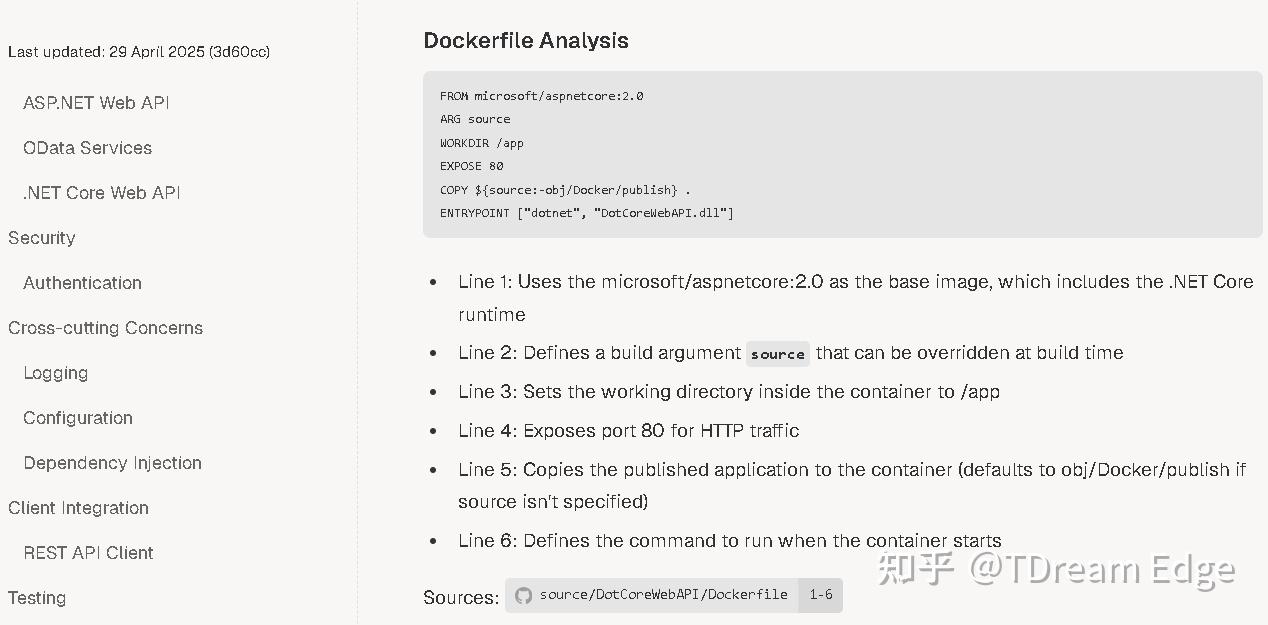The image size is (1268, 625).
Task: Expand the Client Integration group
Action: pyautogui.click(x=78, y=507)
